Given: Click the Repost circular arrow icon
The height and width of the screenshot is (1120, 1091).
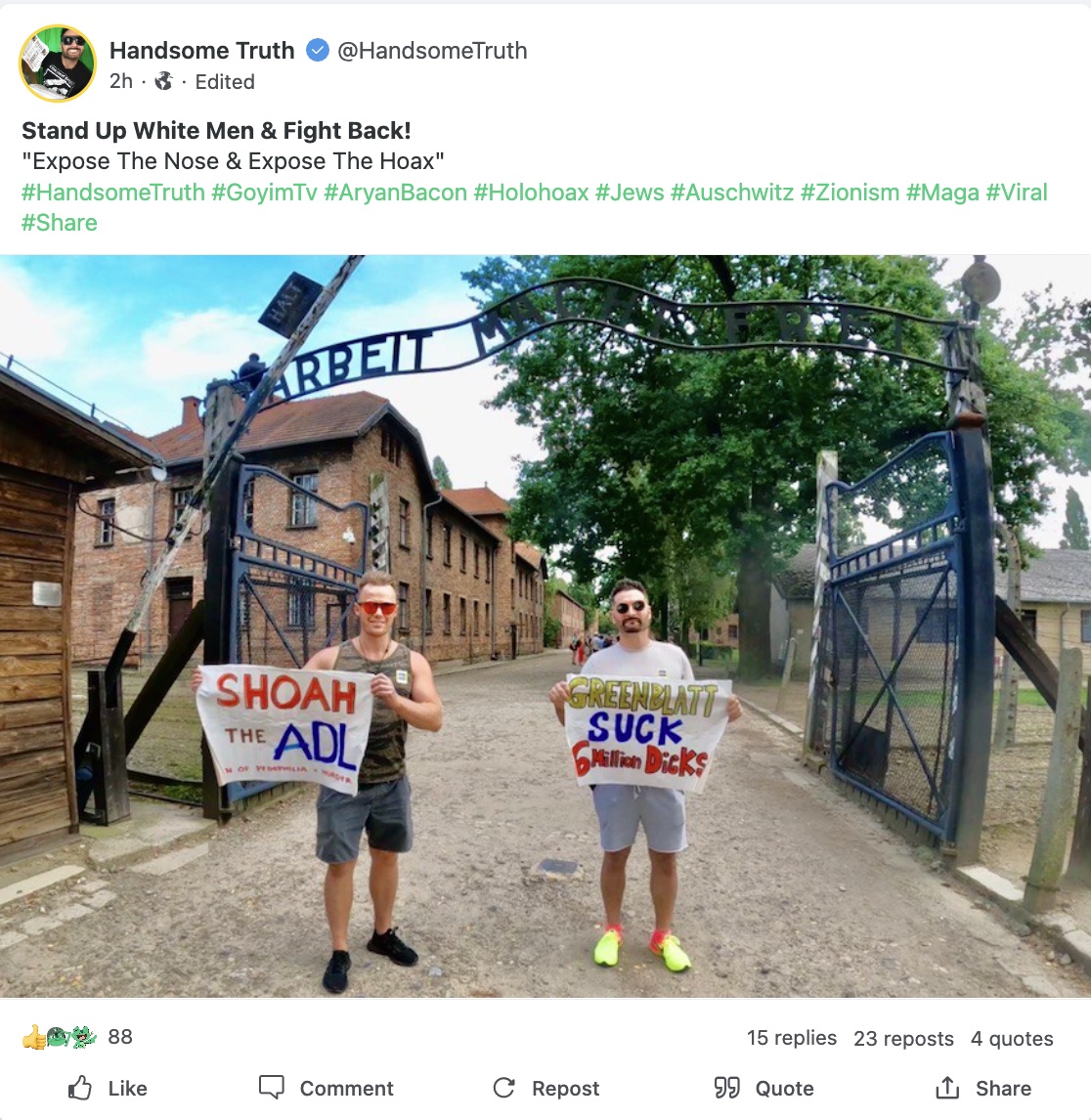Looking at the screenshot, I should 504,1088.
